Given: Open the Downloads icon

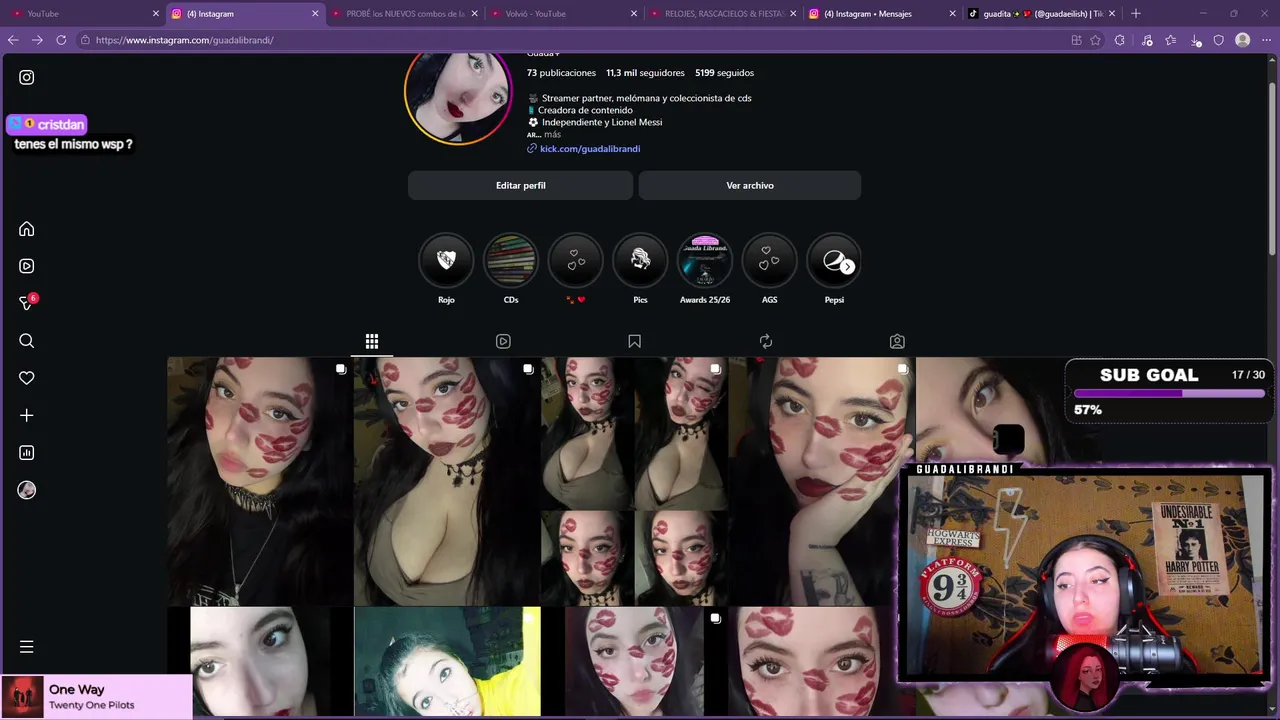Looking at the screenshot, I should [1195, 40].
